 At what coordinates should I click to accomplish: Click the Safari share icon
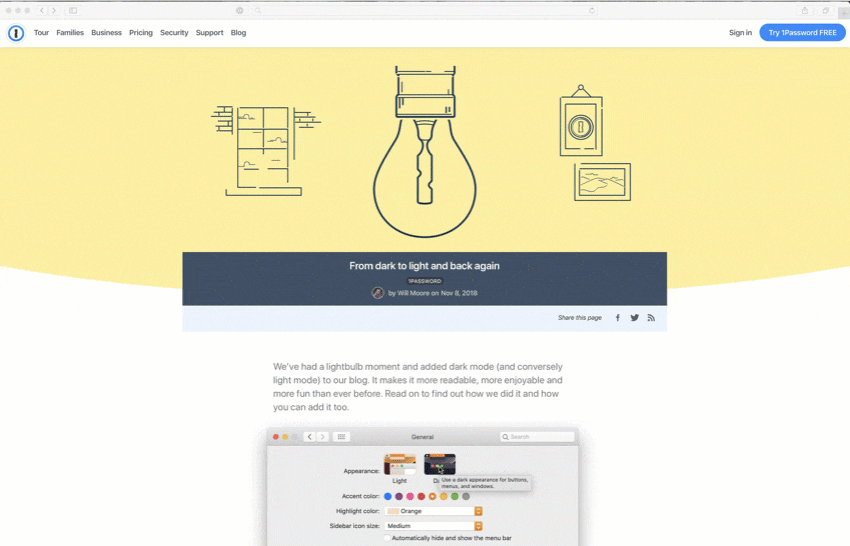(805, 10)
